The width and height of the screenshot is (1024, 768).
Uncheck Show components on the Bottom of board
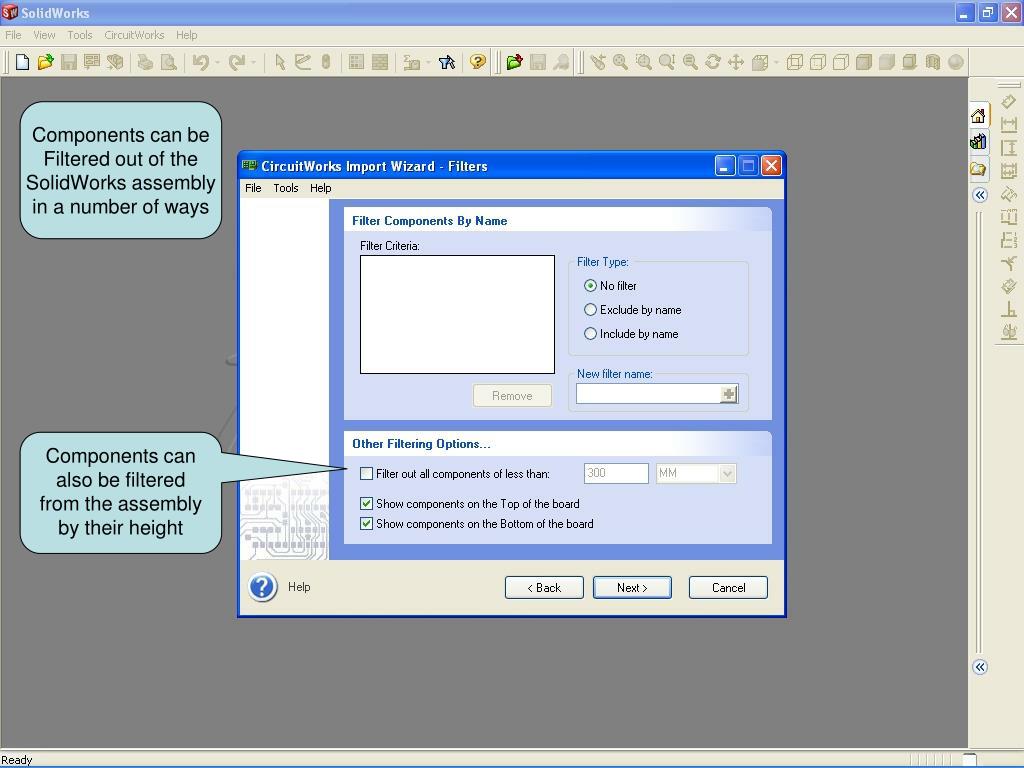[x=366, y=524]
